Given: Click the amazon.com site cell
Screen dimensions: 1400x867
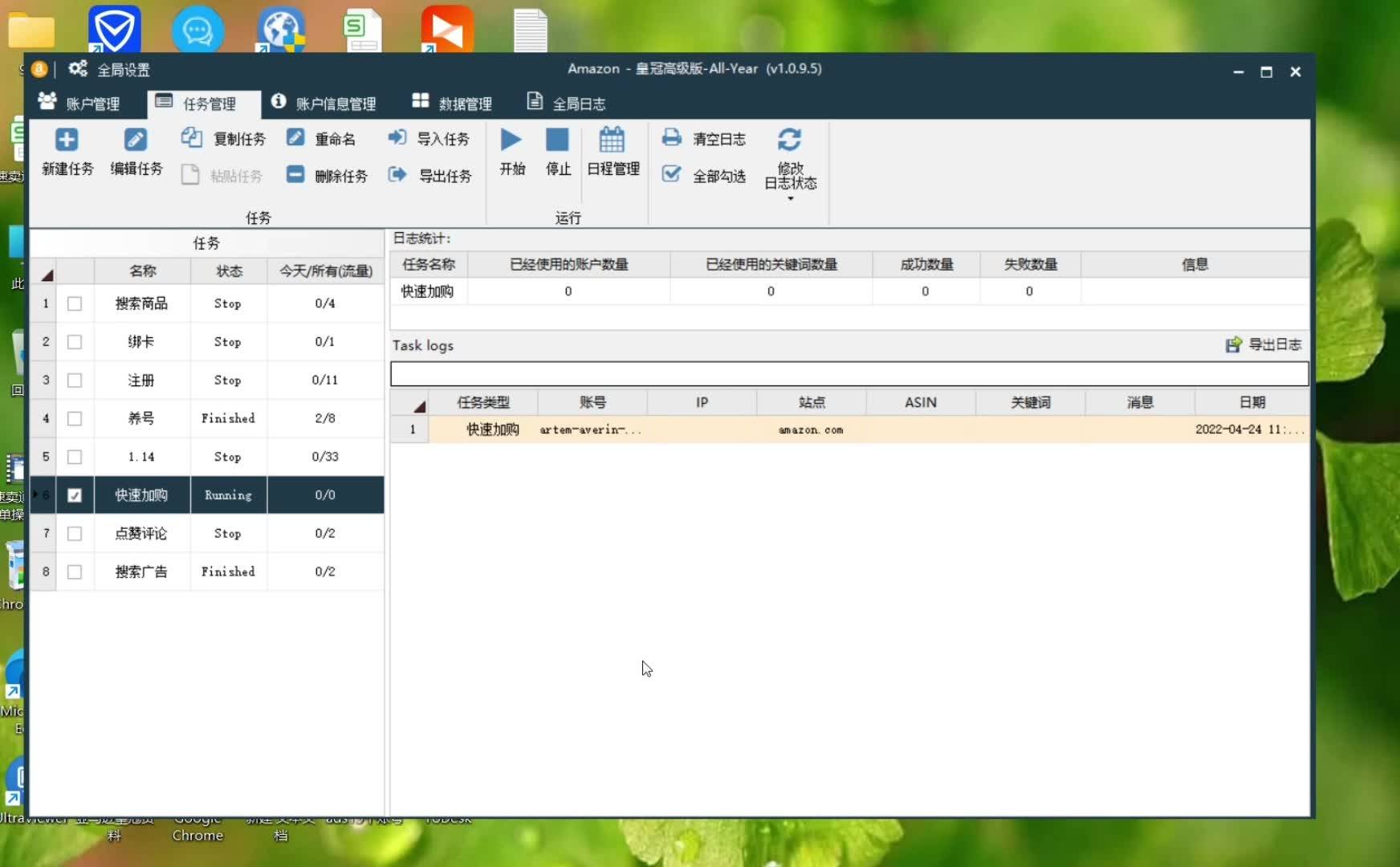Looking at the screenshot, I should pos(811,429).
